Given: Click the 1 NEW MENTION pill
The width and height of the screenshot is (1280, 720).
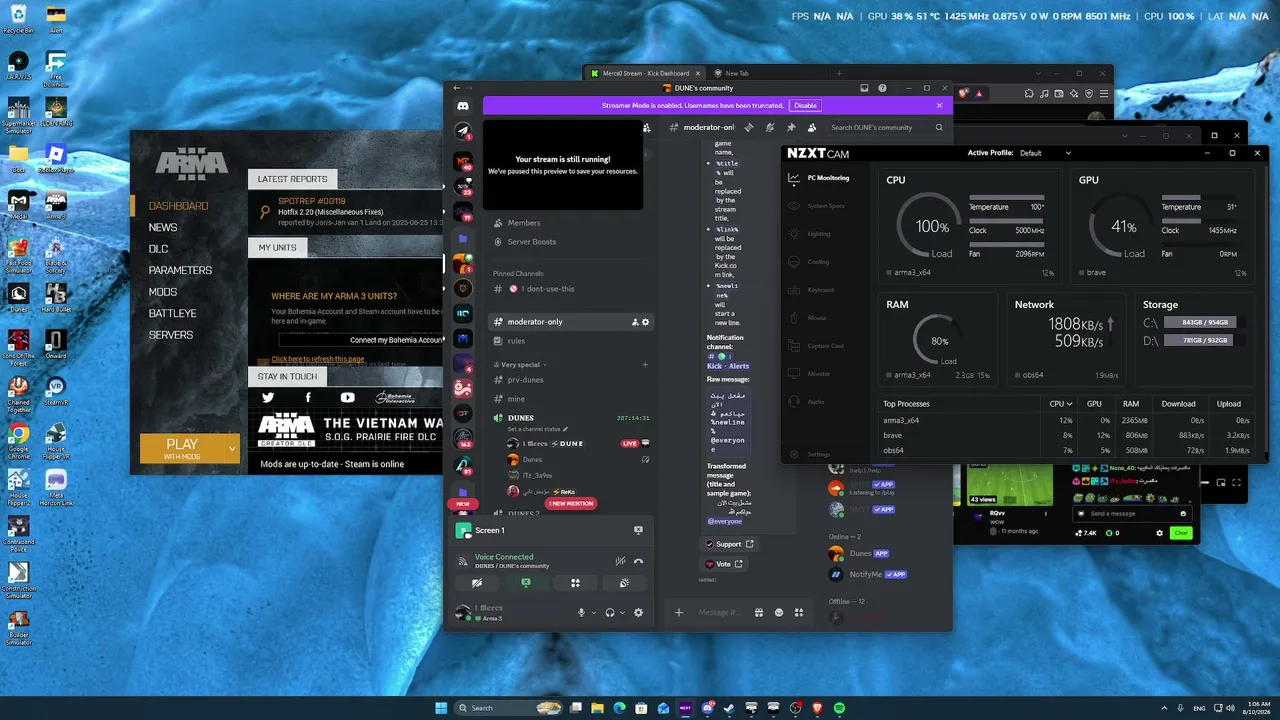Looking at the screenshot, I should coord(571,503).
